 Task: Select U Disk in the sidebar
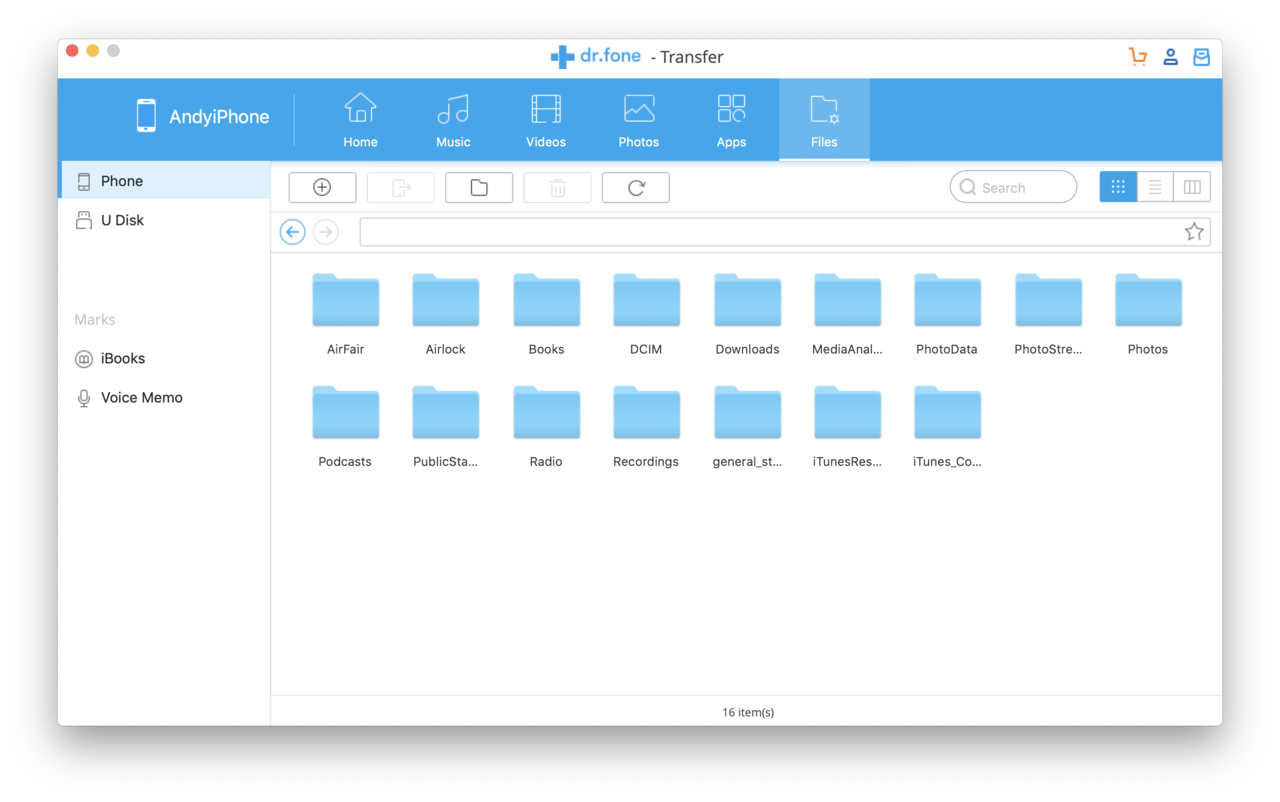pyautogui.click(x=164, y=220)
